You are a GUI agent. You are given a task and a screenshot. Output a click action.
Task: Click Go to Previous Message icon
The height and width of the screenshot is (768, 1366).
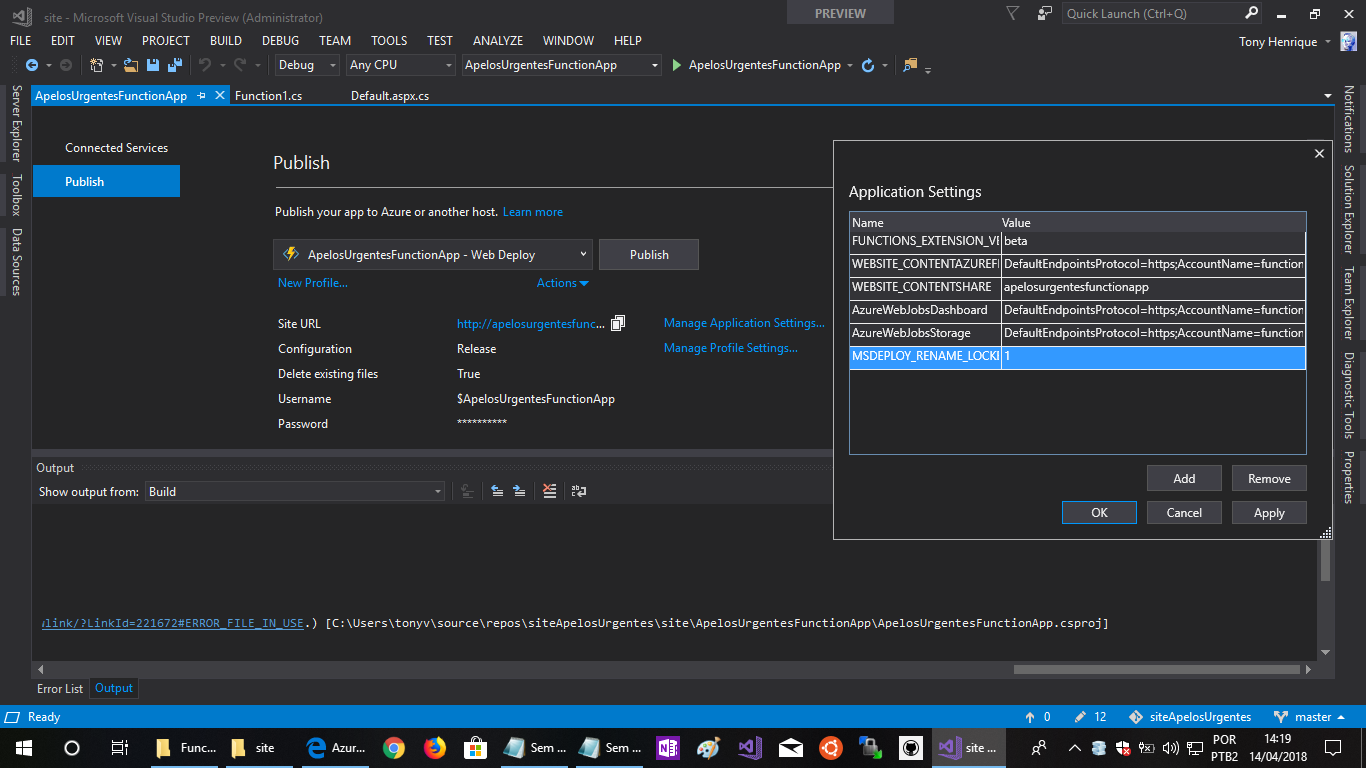pos(497,491)
